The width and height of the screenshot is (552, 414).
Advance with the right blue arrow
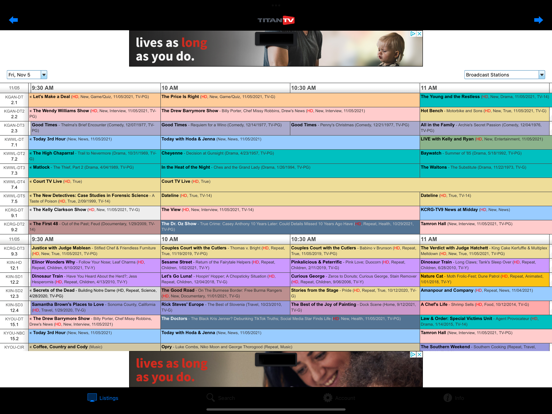click(538, 20)
